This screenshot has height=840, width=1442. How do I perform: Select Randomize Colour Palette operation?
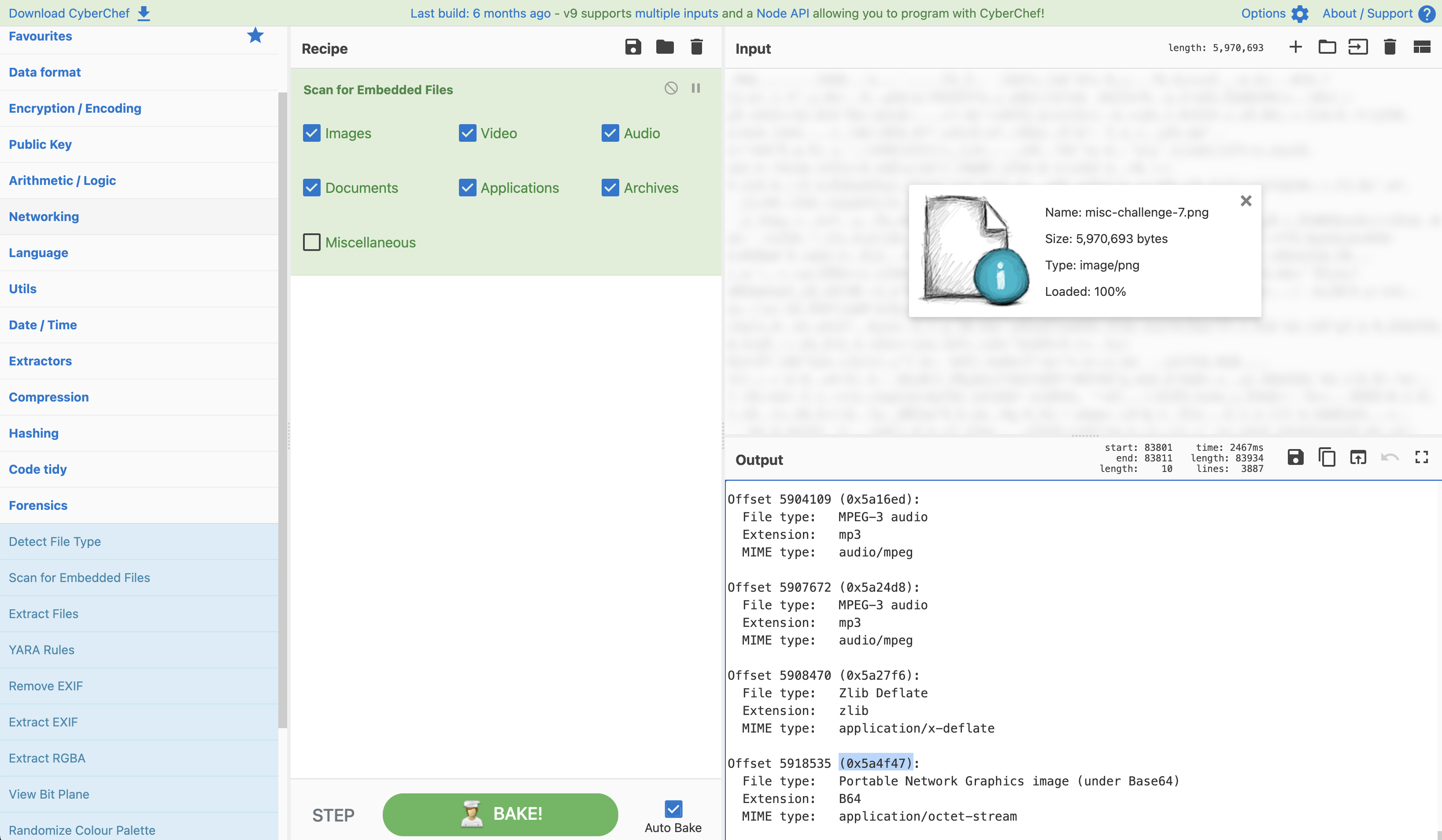point(139,827)
